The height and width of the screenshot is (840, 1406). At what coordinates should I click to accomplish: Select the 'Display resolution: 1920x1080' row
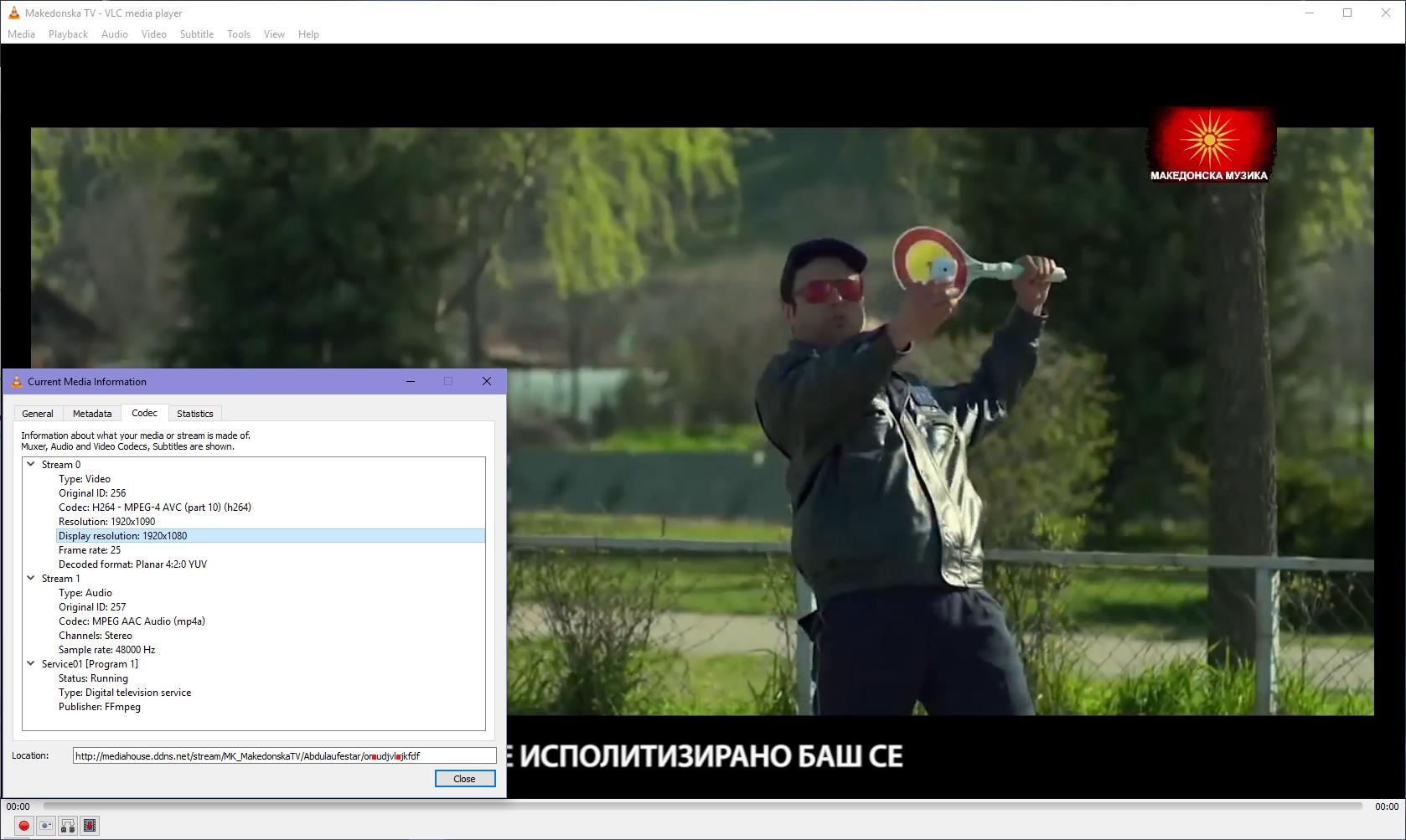271,536
